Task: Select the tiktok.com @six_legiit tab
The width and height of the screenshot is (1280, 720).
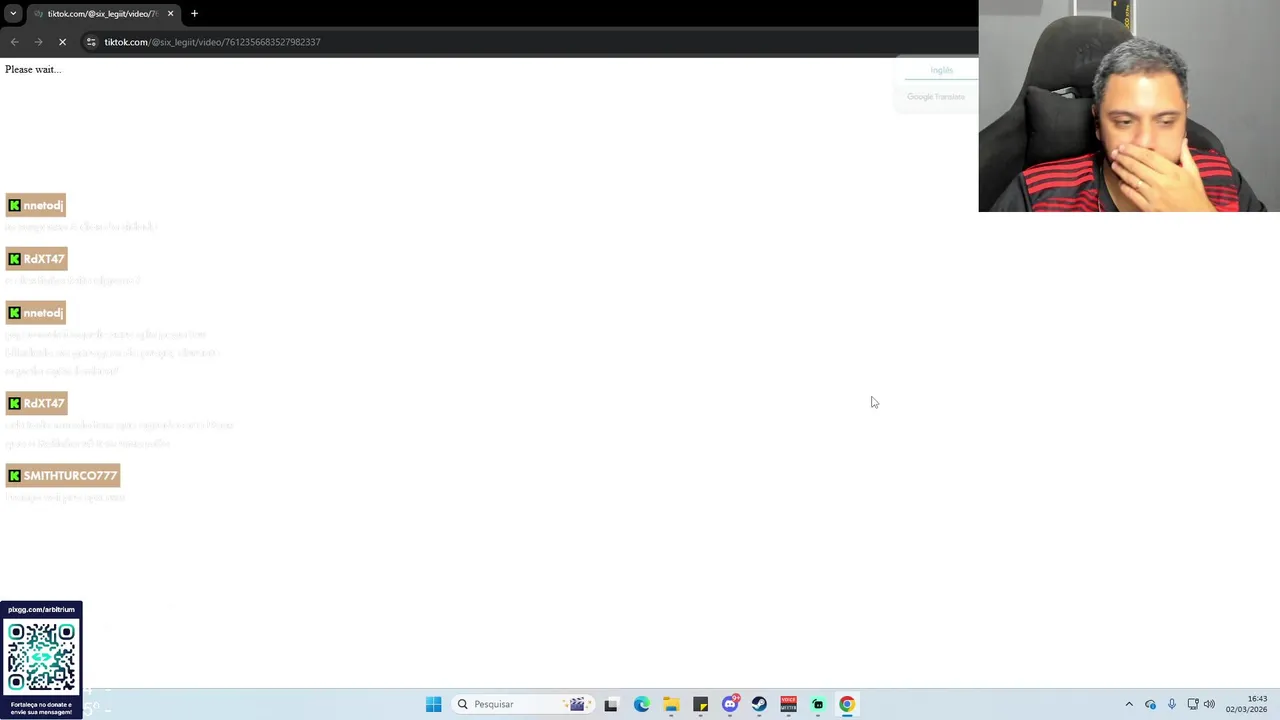Action: point(103,14)
